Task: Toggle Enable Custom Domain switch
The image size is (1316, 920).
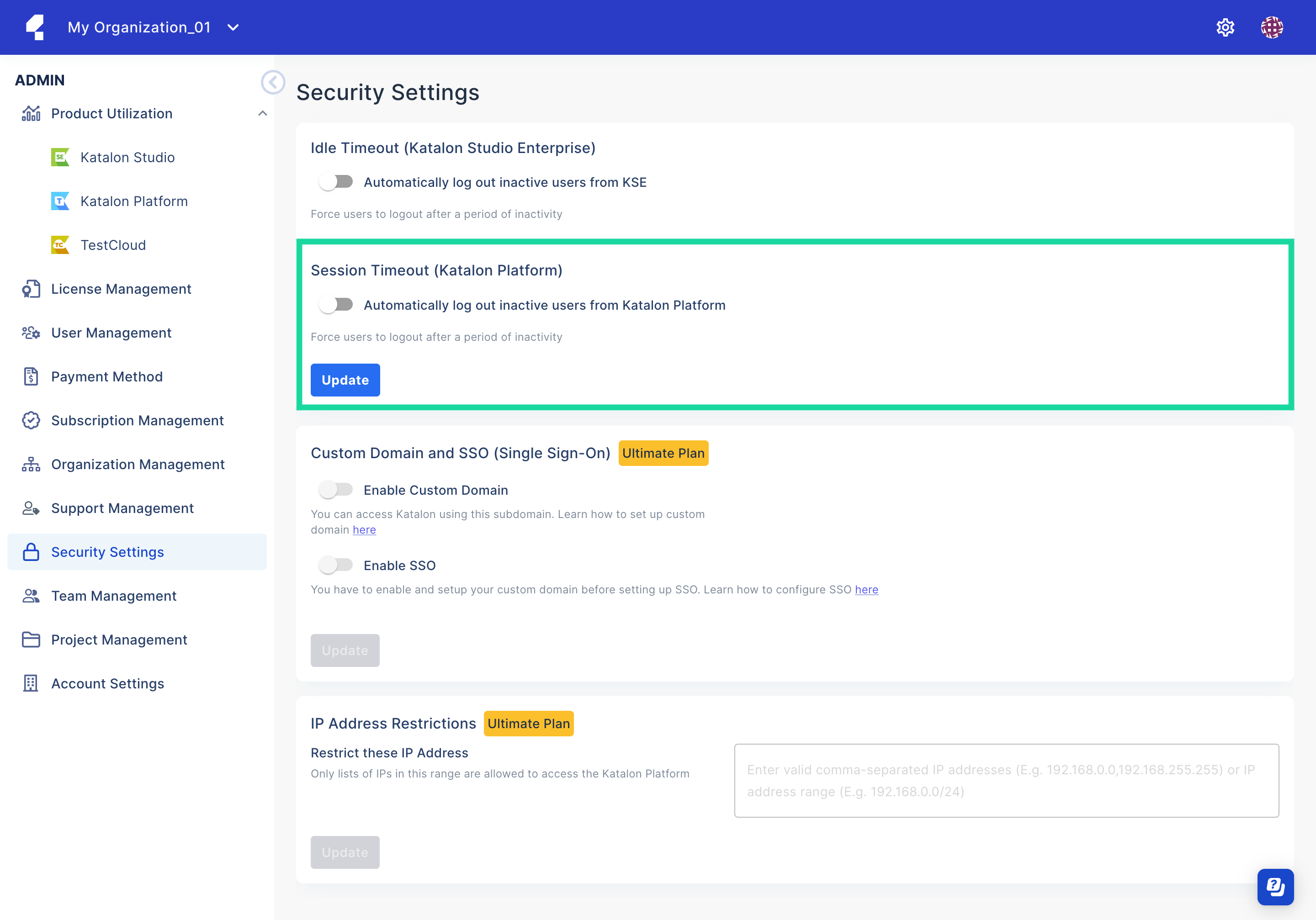Action: 336,490
